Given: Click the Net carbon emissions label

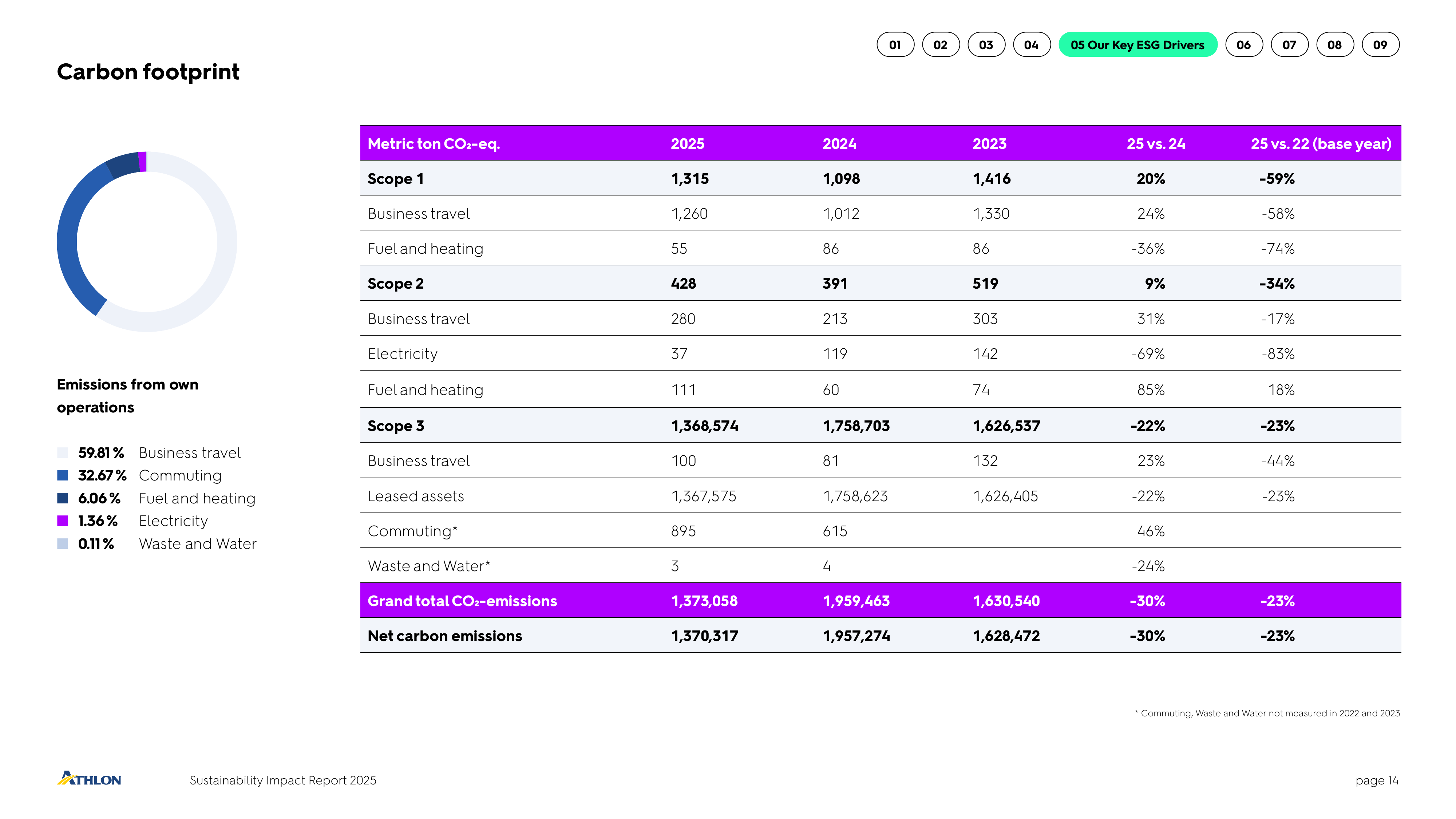Looking at the screenshot, I should coord(445,636).
